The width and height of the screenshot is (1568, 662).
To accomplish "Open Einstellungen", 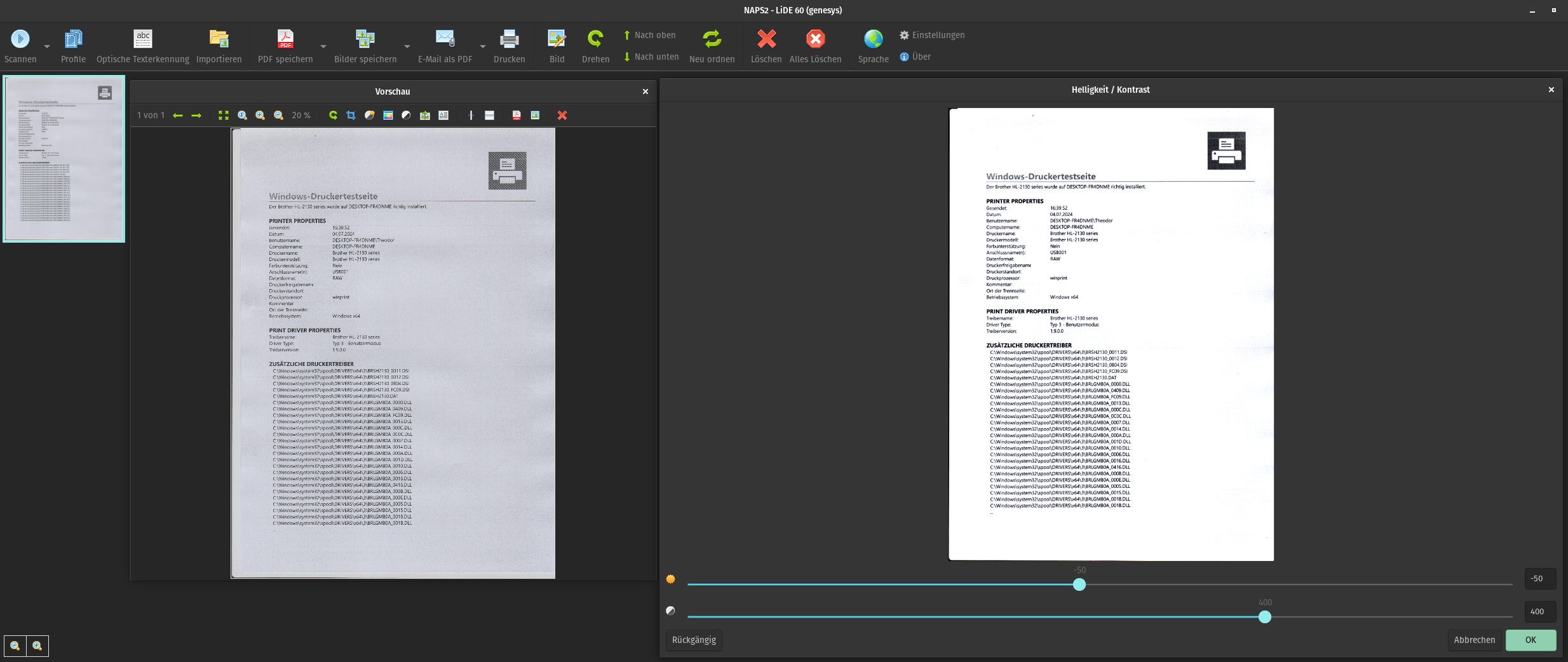I will (932, 35).
